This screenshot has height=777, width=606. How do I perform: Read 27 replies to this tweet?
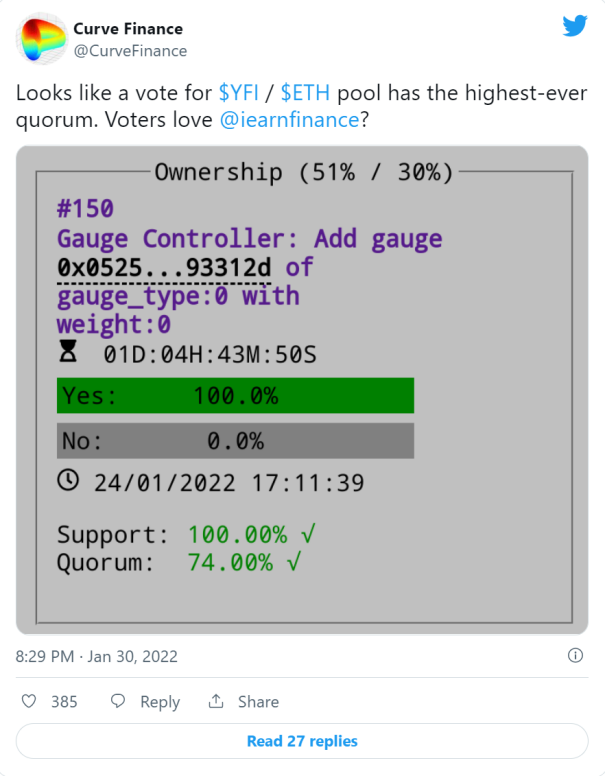[x=302, y=741]
